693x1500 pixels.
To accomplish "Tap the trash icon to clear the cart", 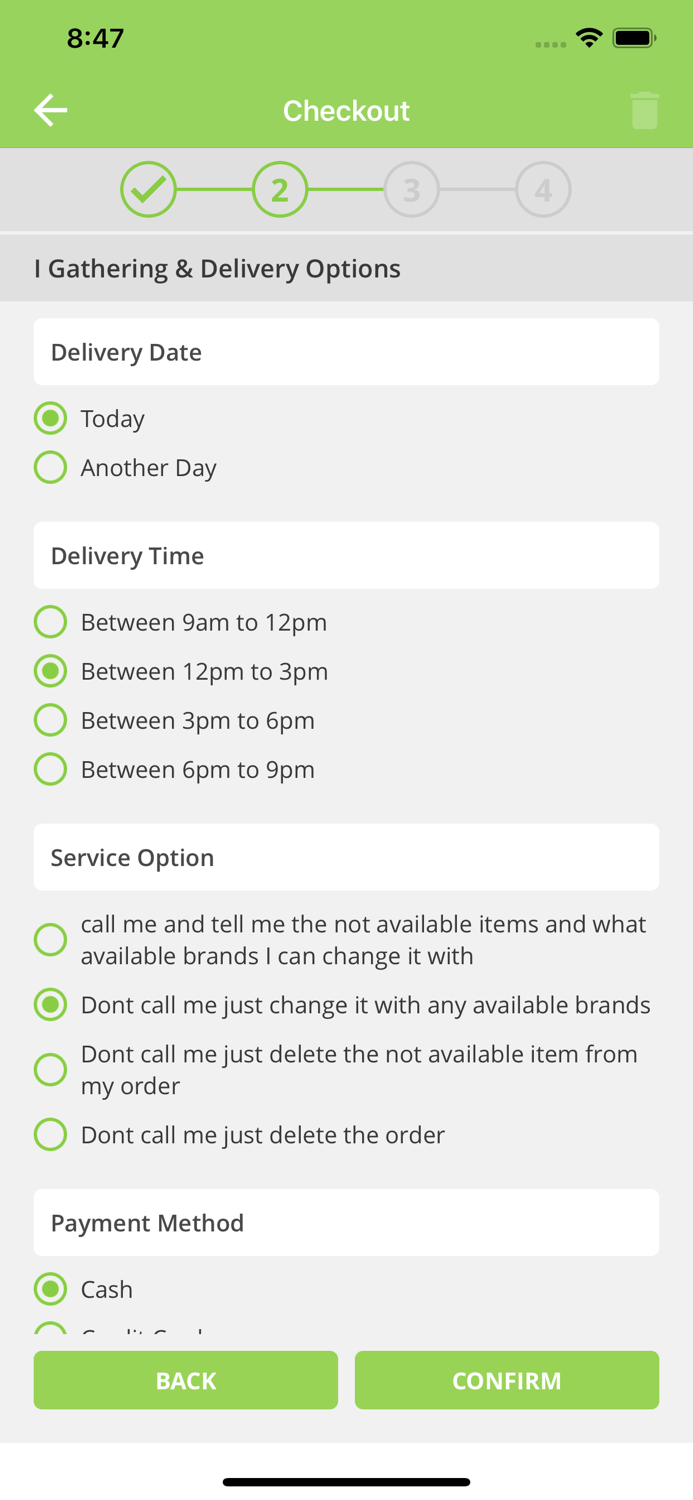I will pyautogui.click(x=645, y=110).
